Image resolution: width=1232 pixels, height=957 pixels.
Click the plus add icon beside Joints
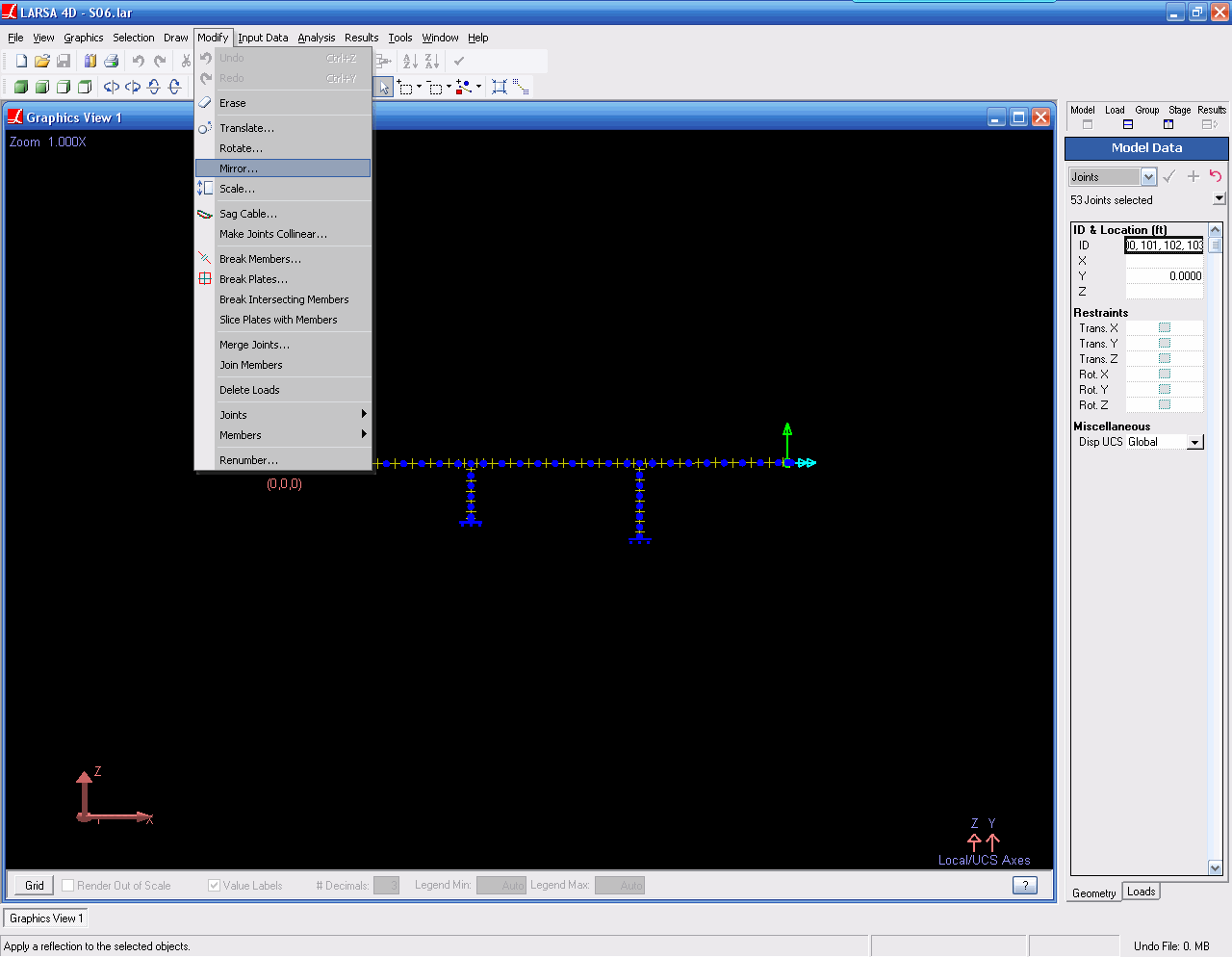click(1193, 176)
